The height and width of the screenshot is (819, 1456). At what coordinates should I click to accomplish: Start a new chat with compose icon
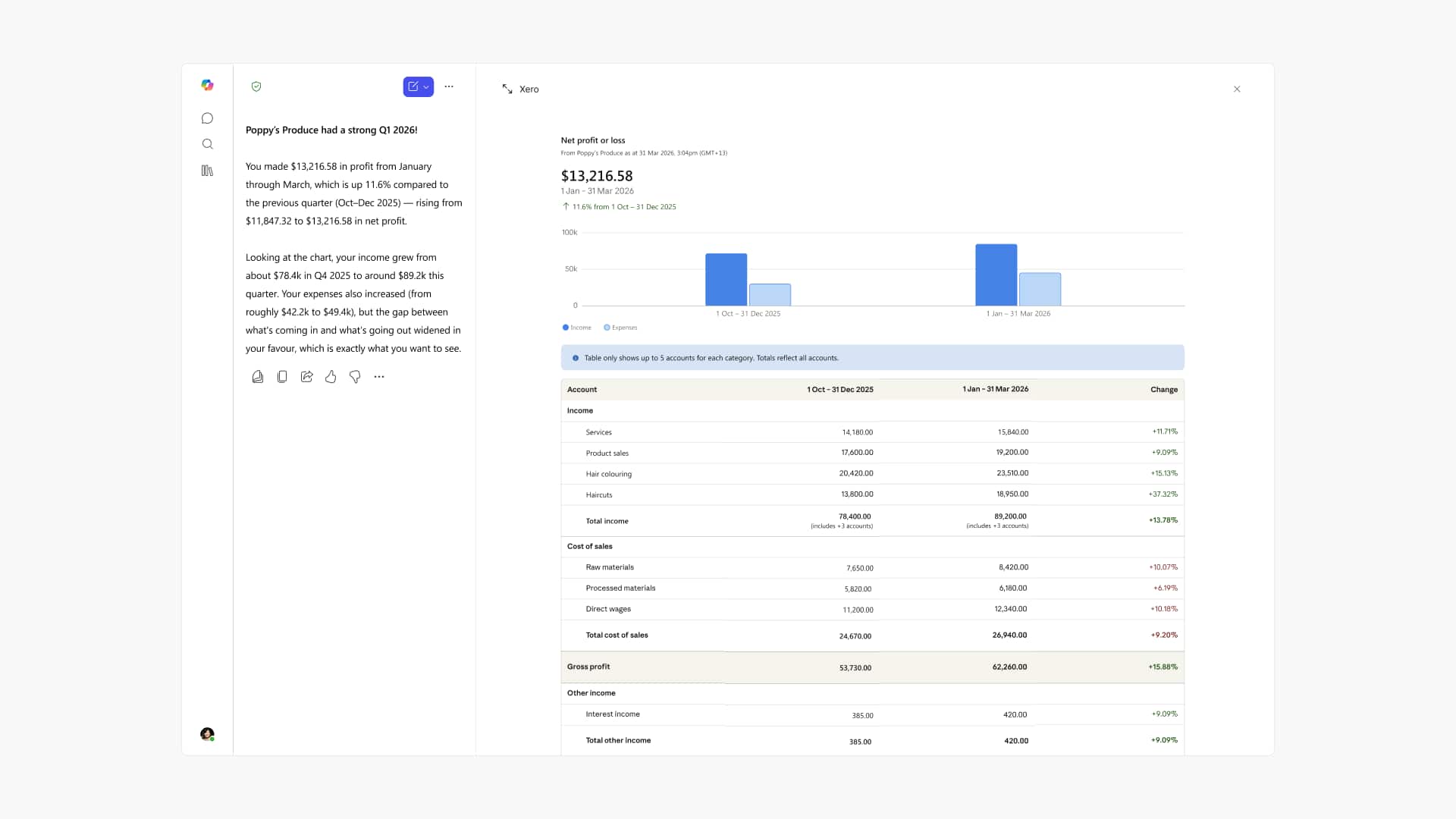tap(413, 86)
